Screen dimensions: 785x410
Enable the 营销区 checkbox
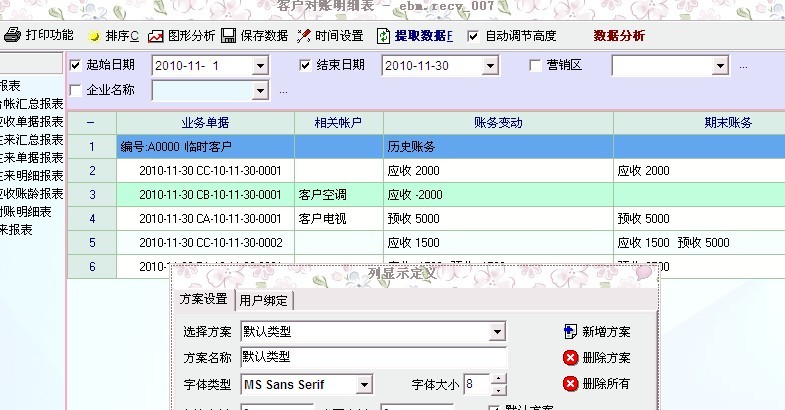click(535, 66)
